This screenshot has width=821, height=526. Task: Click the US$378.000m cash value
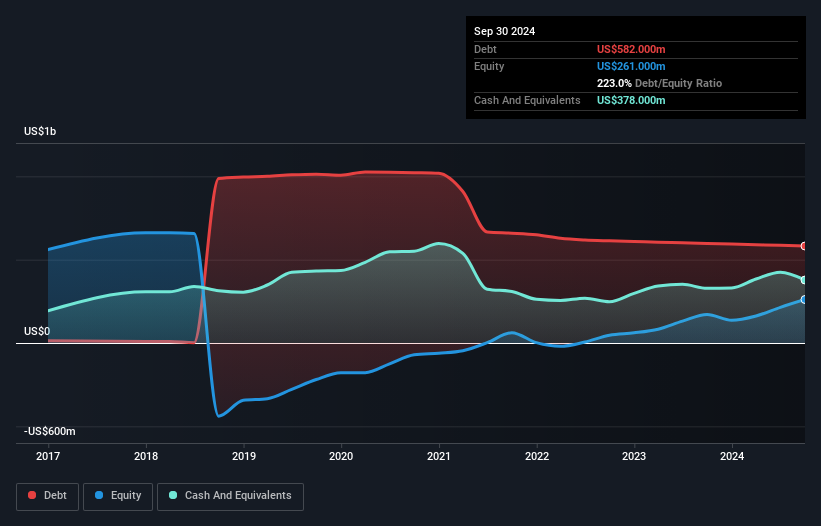[631, 100]
